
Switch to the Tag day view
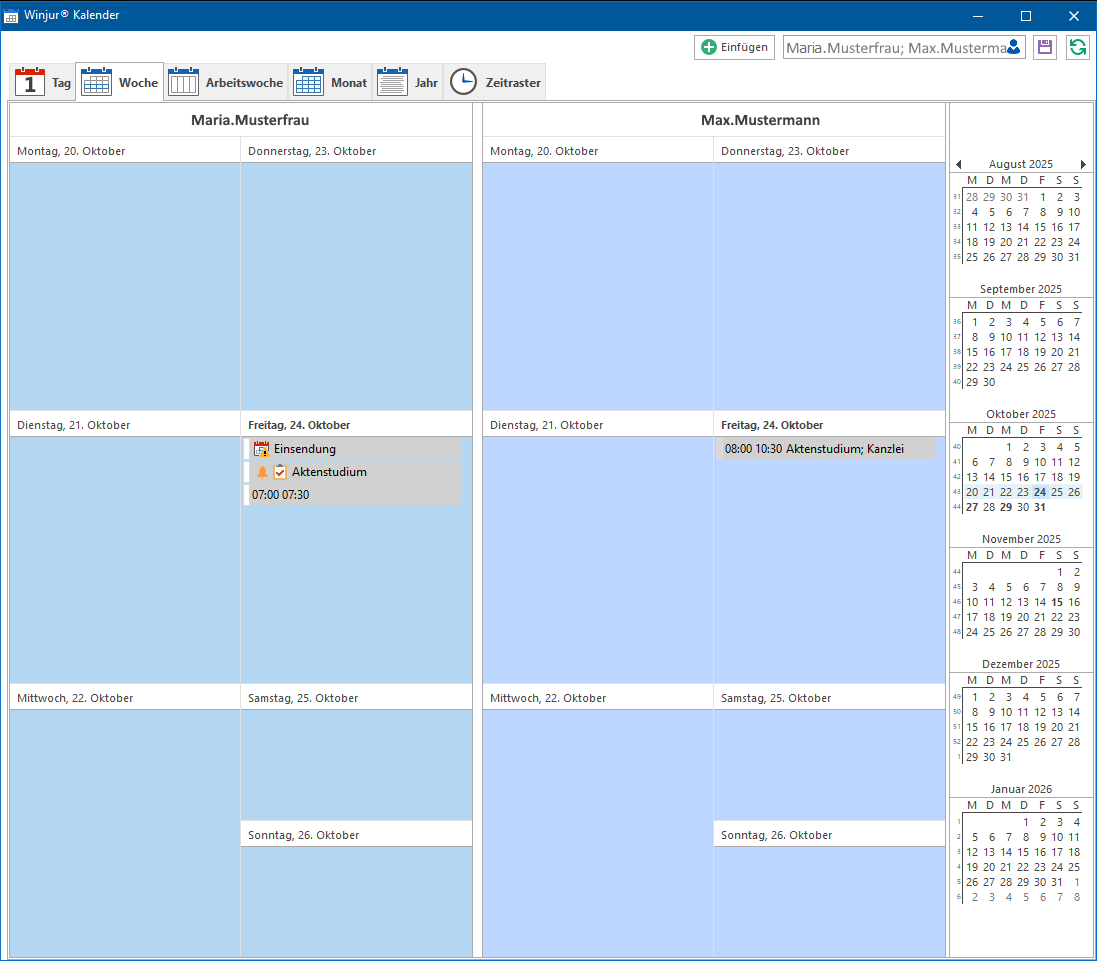pos(43,83)
